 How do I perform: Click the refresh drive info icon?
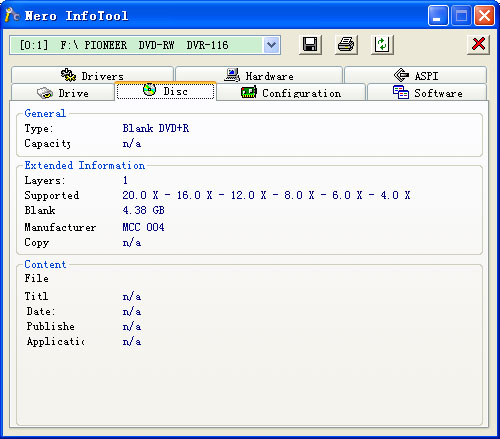pyautogui.click(x=382, y=45)
